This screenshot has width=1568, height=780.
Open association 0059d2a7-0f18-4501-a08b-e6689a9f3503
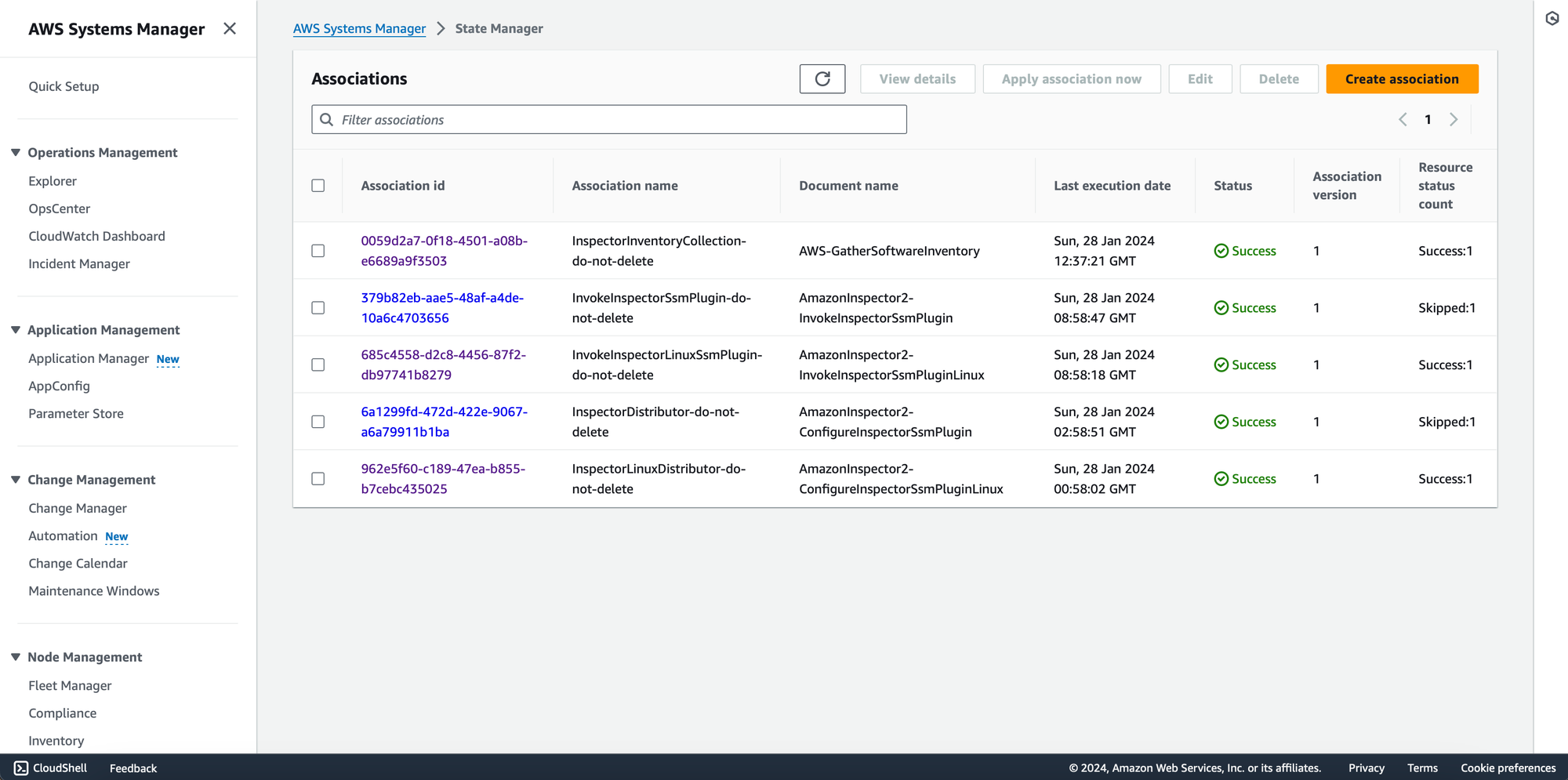pyautogui.click(x=444, y=251)
